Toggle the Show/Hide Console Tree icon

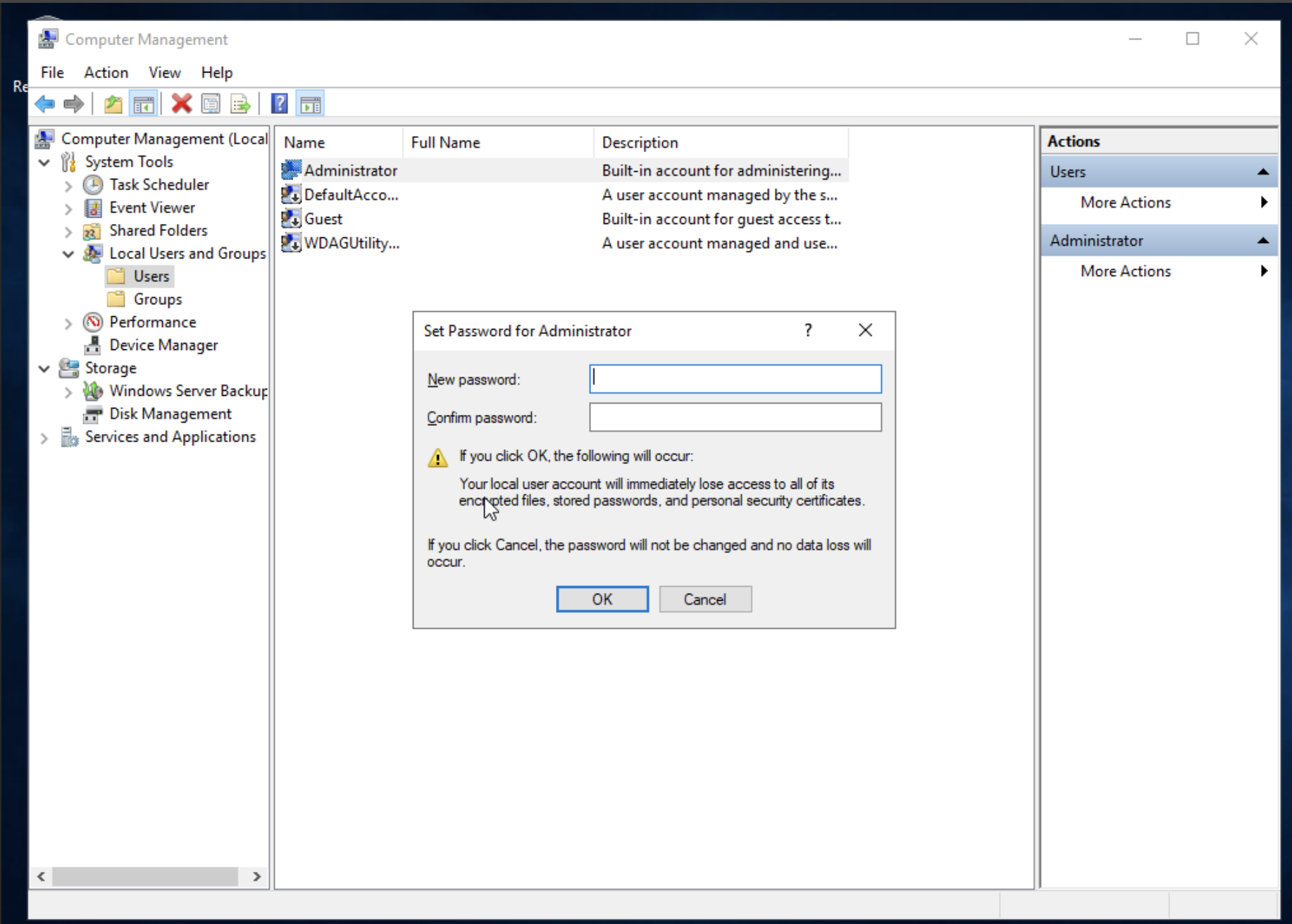click(144, 104)
